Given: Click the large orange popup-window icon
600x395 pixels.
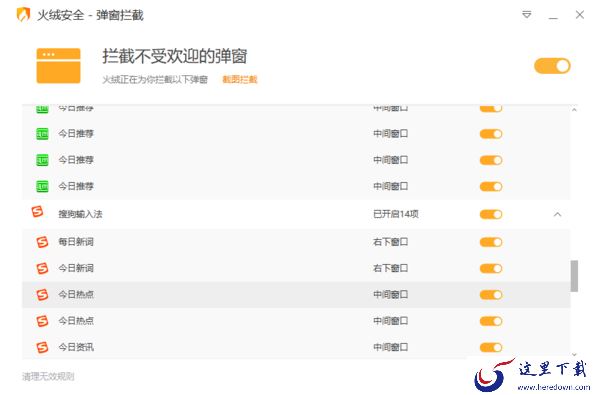Looking at the screenshot, I should pyautogui.click(x=58, y=65).
